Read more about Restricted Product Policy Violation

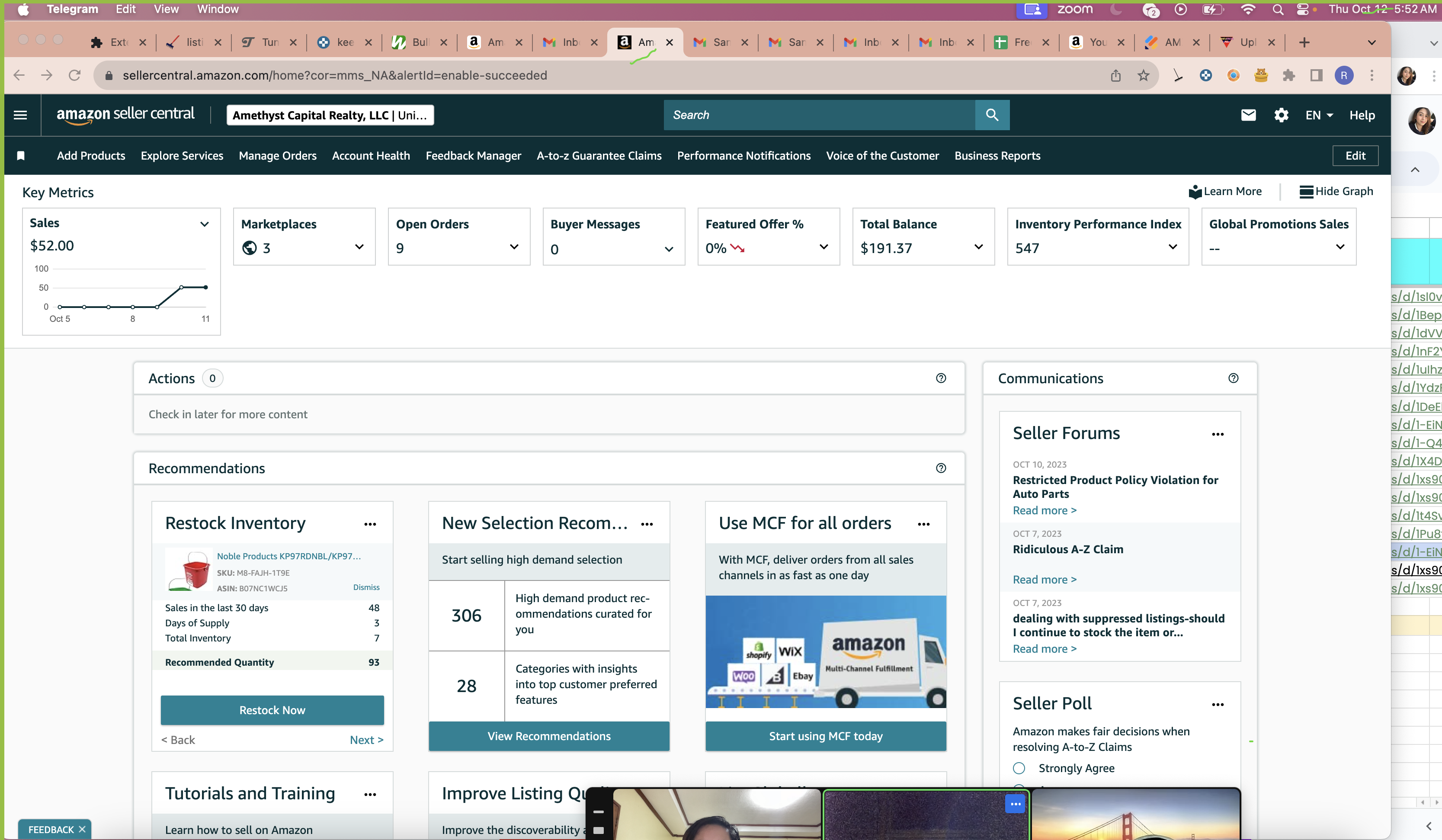click(1045, 510)
